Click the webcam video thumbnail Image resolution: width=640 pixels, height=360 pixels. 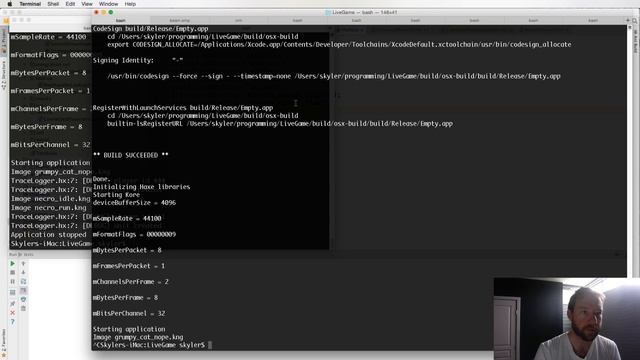pos(567,318)
